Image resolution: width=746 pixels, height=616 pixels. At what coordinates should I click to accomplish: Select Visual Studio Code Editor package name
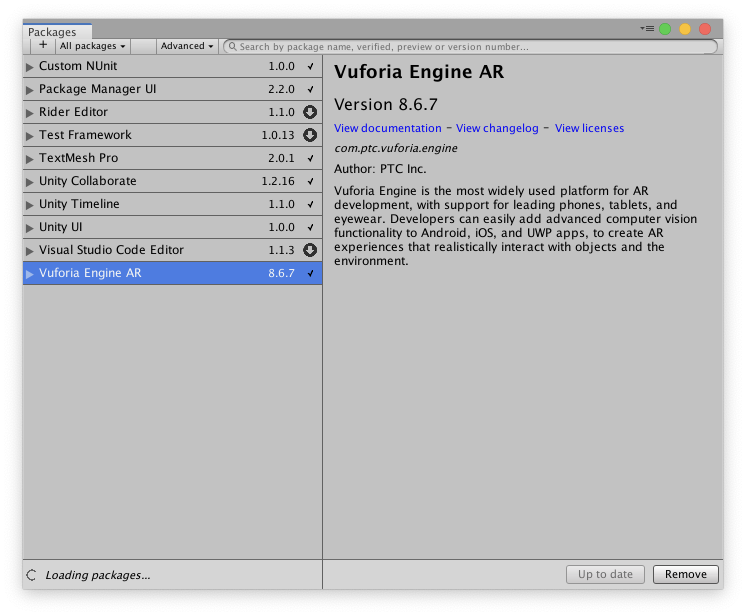tap(111, 250)
